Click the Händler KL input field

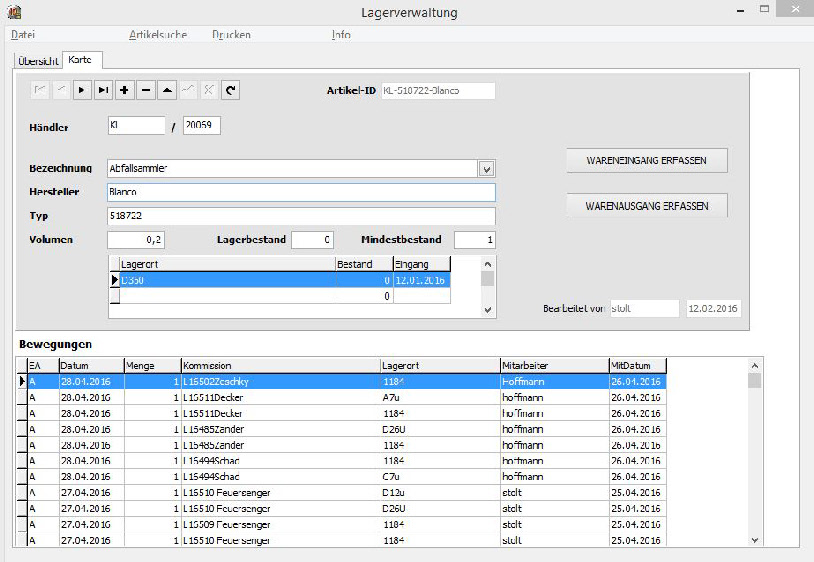click(137, 125)
